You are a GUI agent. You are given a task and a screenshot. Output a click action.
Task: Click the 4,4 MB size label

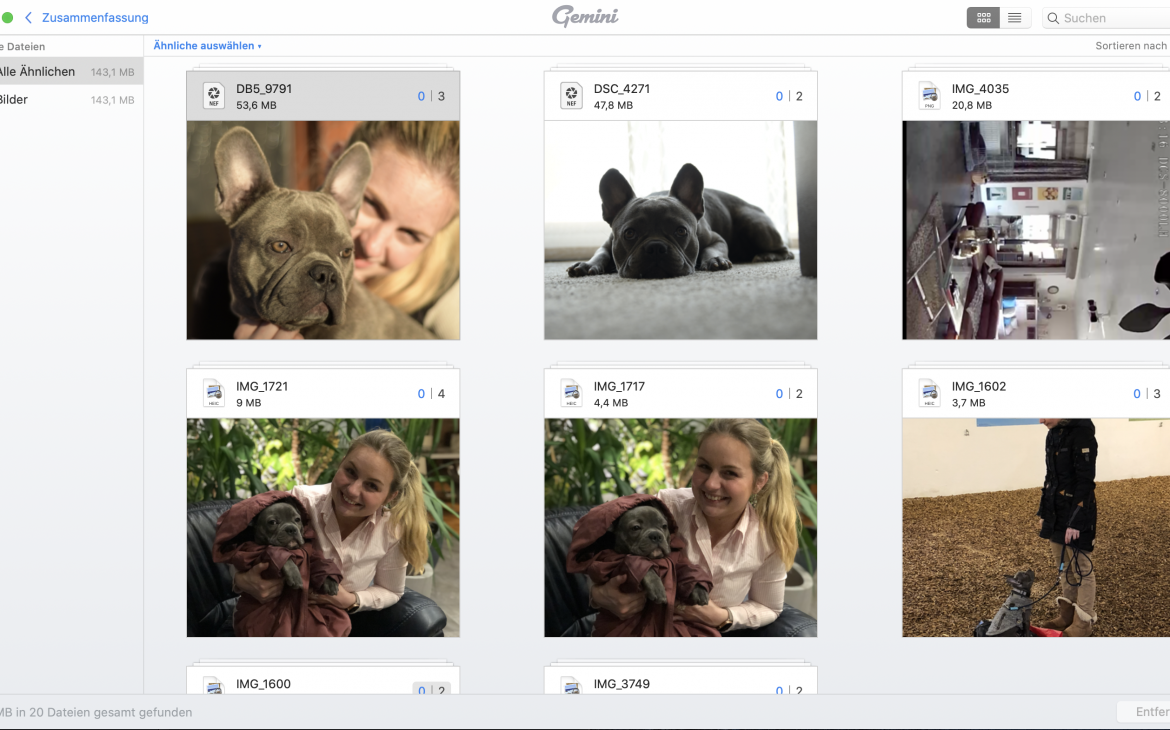(x=610, y=403)
